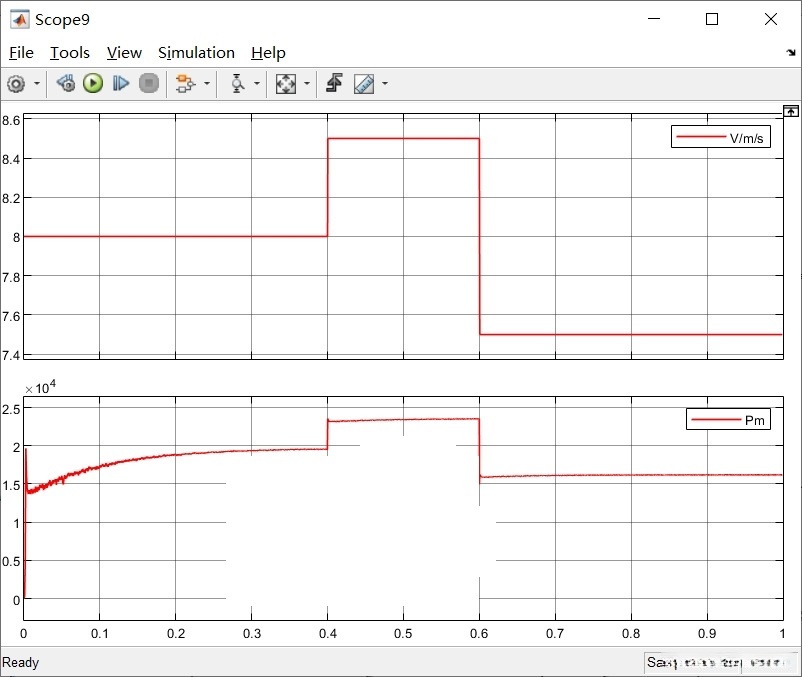Click the Triggers icon
802x677 pixels.
tap(334, 84)
